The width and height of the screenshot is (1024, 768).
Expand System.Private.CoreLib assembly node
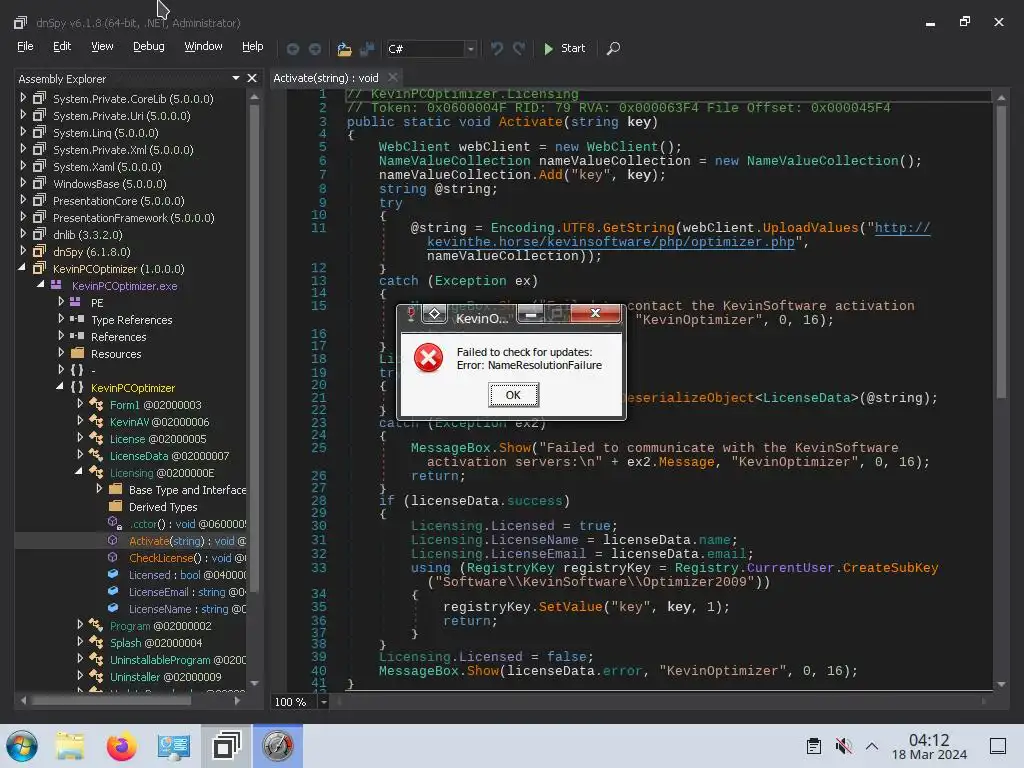24,98
